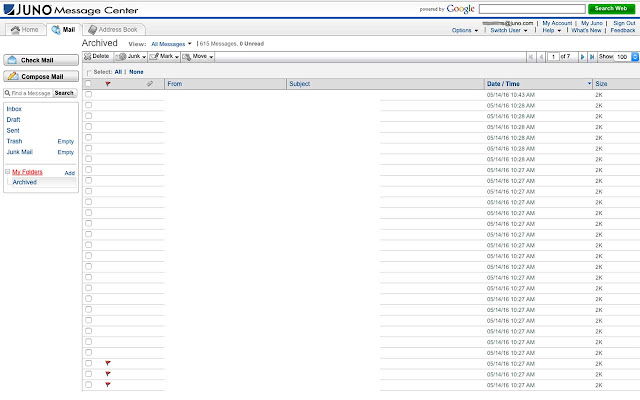Screen dimensions: 640x400
Task: Empty the Junk Mail folder
Action: [65, 152]
